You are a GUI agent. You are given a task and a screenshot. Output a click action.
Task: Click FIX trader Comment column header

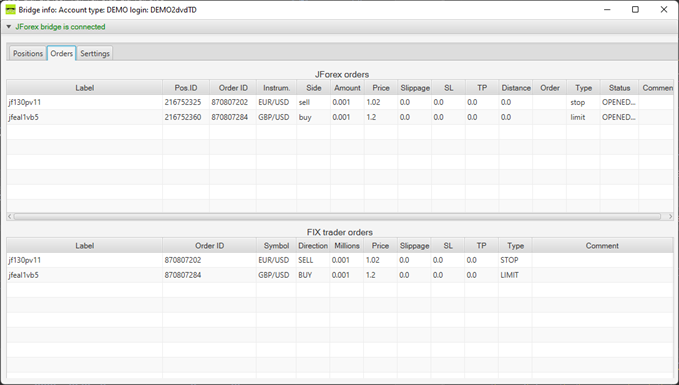(x=602, y=246)
